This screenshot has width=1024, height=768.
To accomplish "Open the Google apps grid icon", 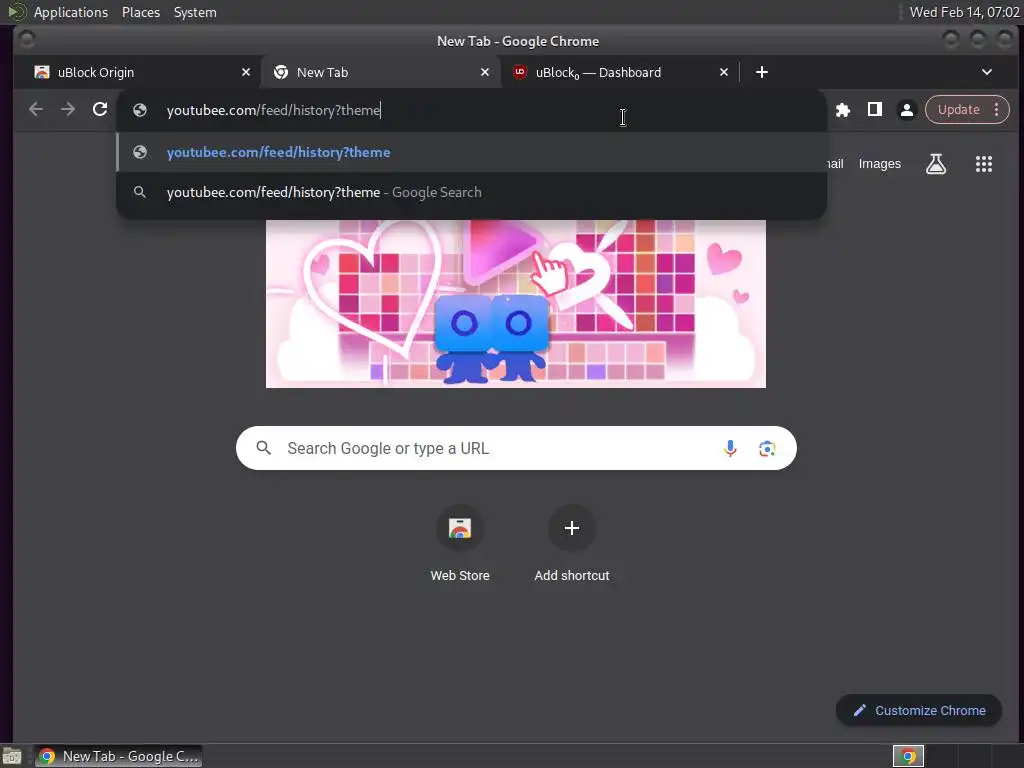I will pos(984,164).
